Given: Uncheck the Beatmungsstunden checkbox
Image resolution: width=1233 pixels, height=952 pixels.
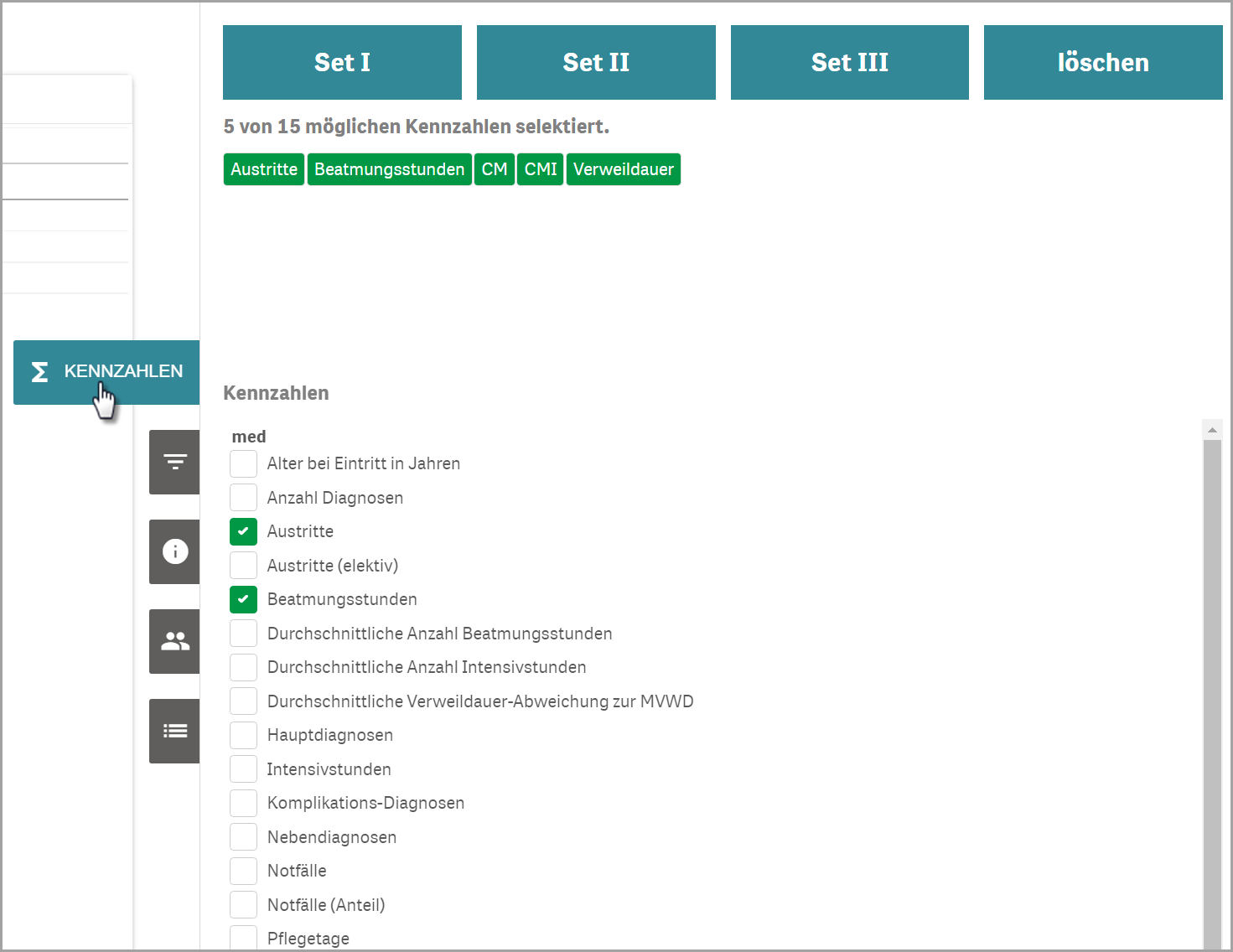Looking at the screenshot, I should point(243,600).
